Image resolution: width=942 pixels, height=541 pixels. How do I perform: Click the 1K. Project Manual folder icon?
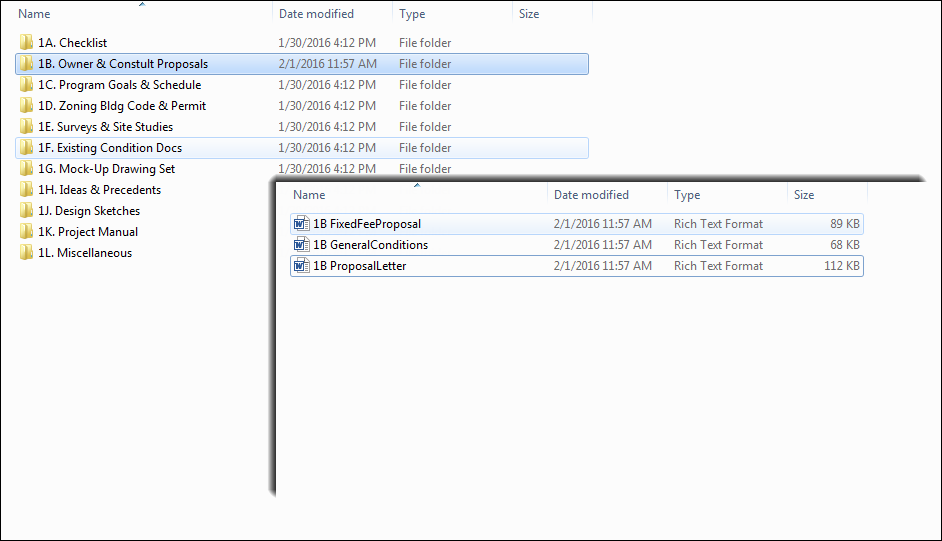pos(26,232)
